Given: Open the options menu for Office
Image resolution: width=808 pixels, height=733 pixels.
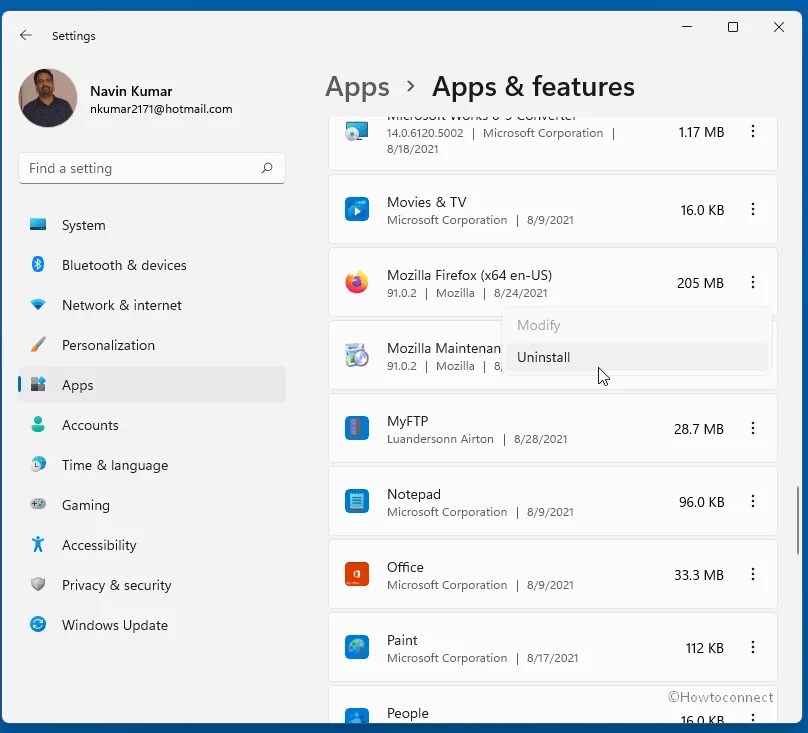Looking at the screenshot, I should (x=753, y=575).
